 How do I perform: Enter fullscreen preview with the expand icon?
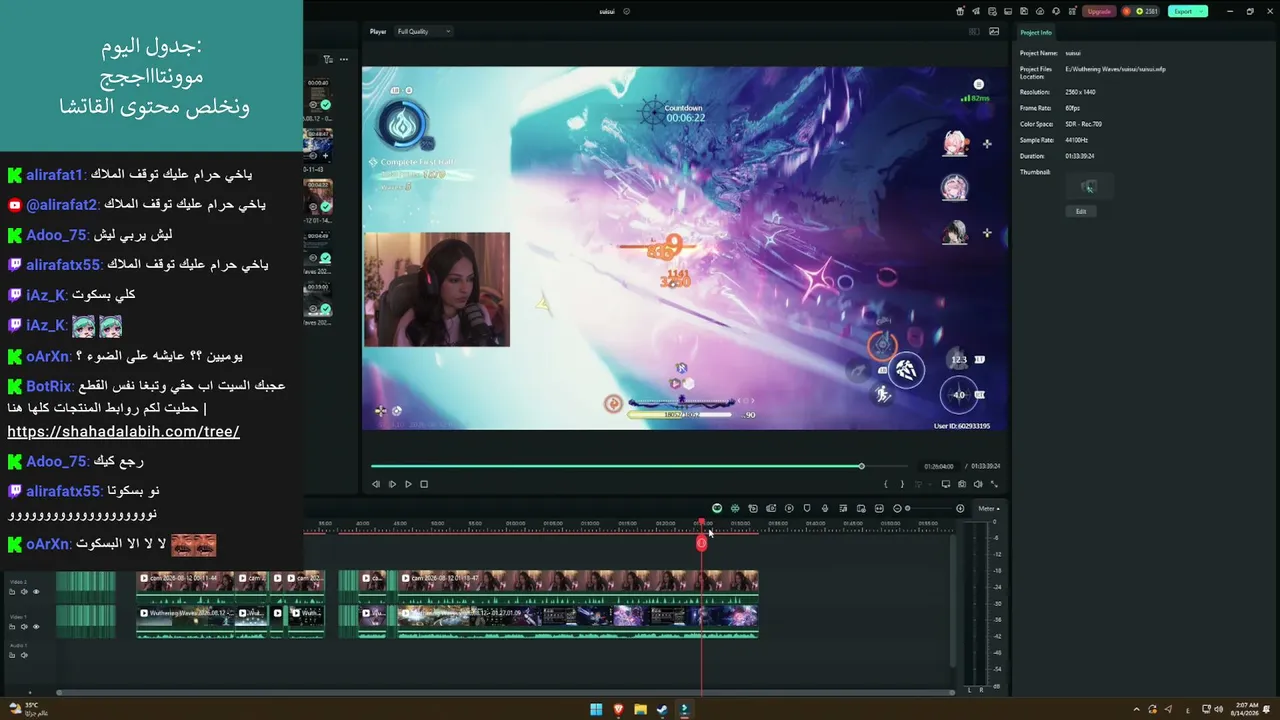(994, 484)
